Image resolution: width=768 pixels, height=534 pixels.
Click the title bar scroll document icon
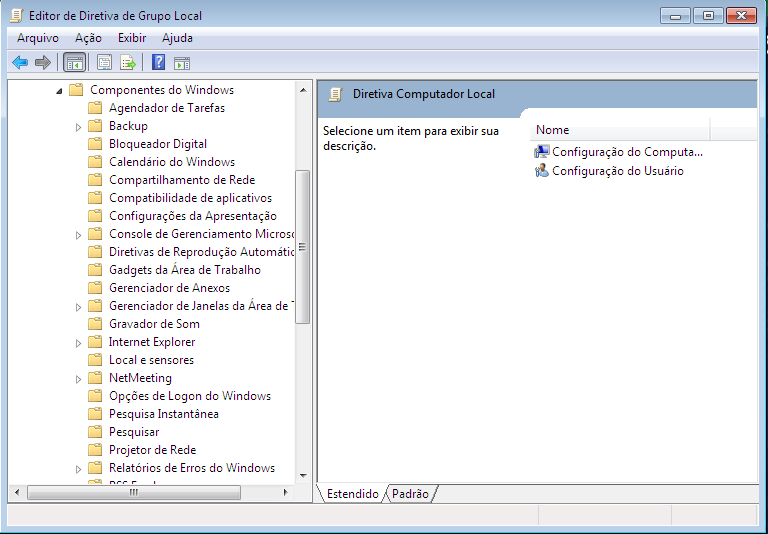[17, 16]
